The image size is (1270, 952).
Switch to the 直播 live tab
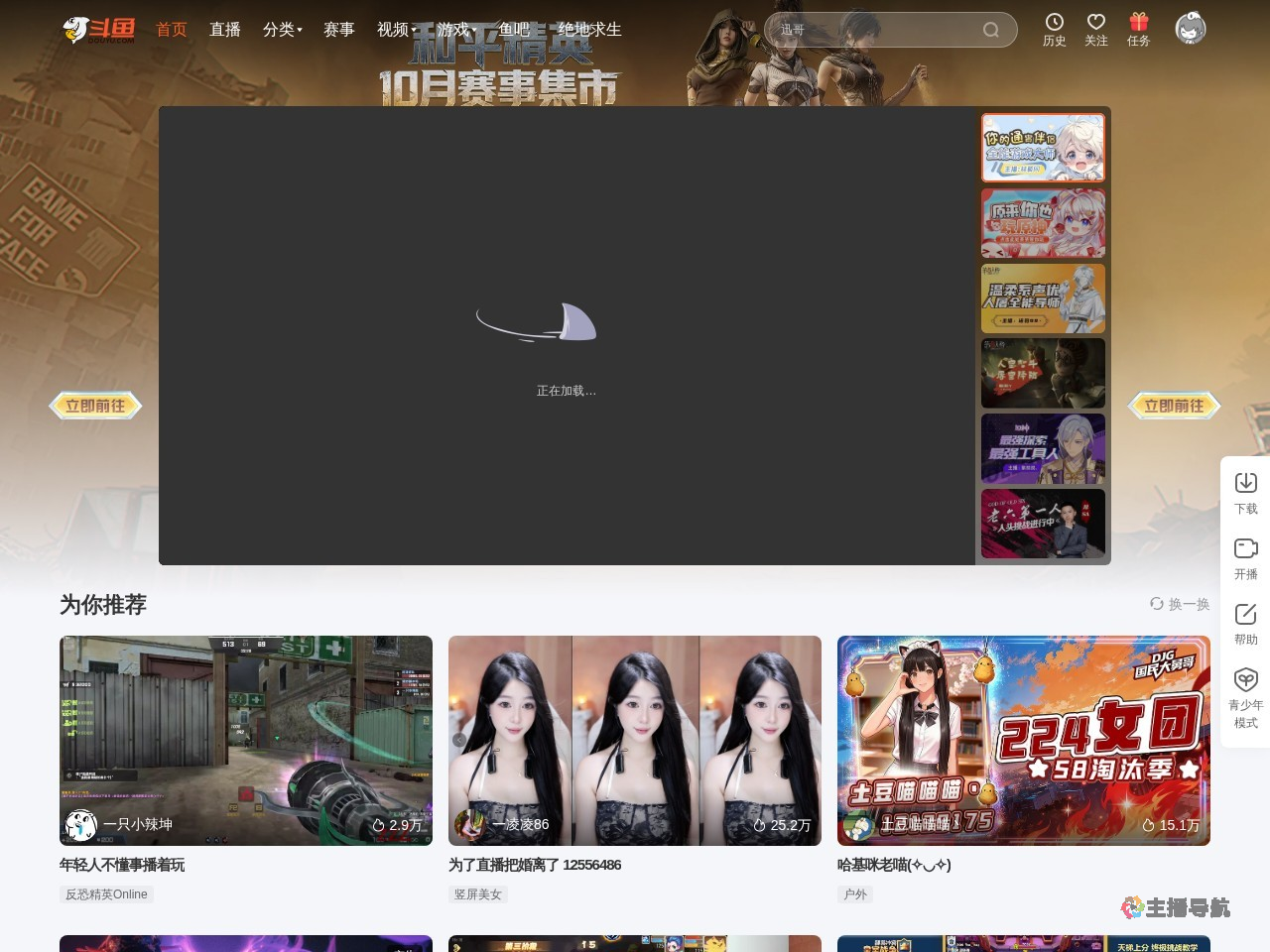(x=225, y=30)
